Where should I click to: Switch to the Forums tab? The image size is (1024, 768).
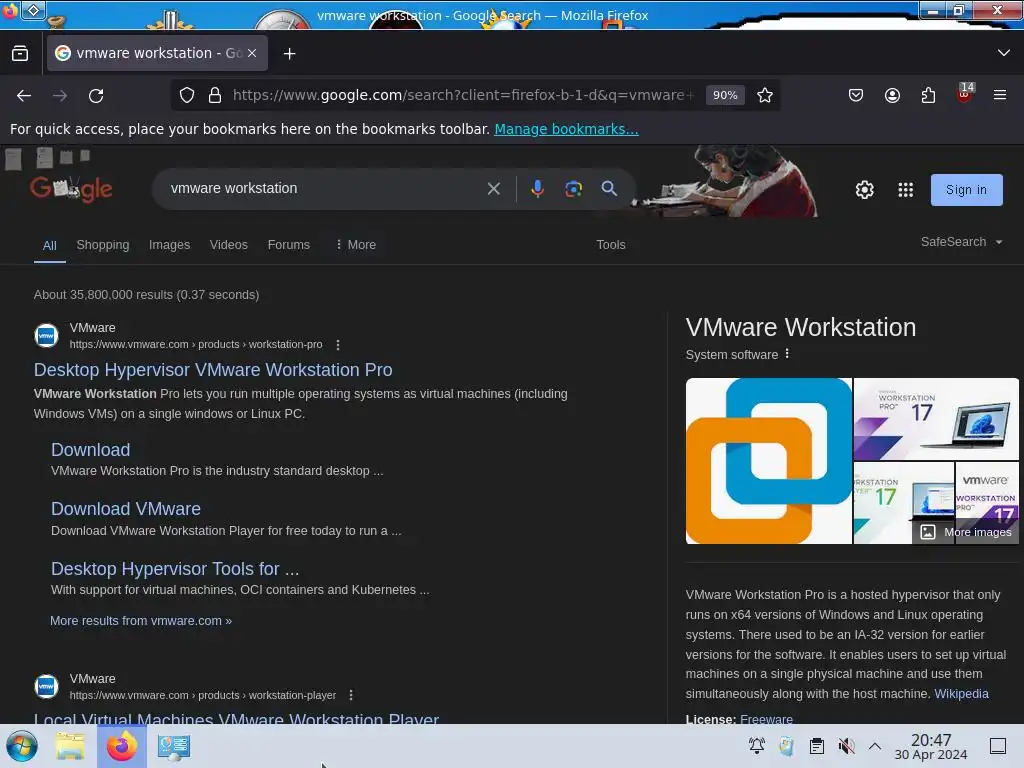(x=289, y=245)
